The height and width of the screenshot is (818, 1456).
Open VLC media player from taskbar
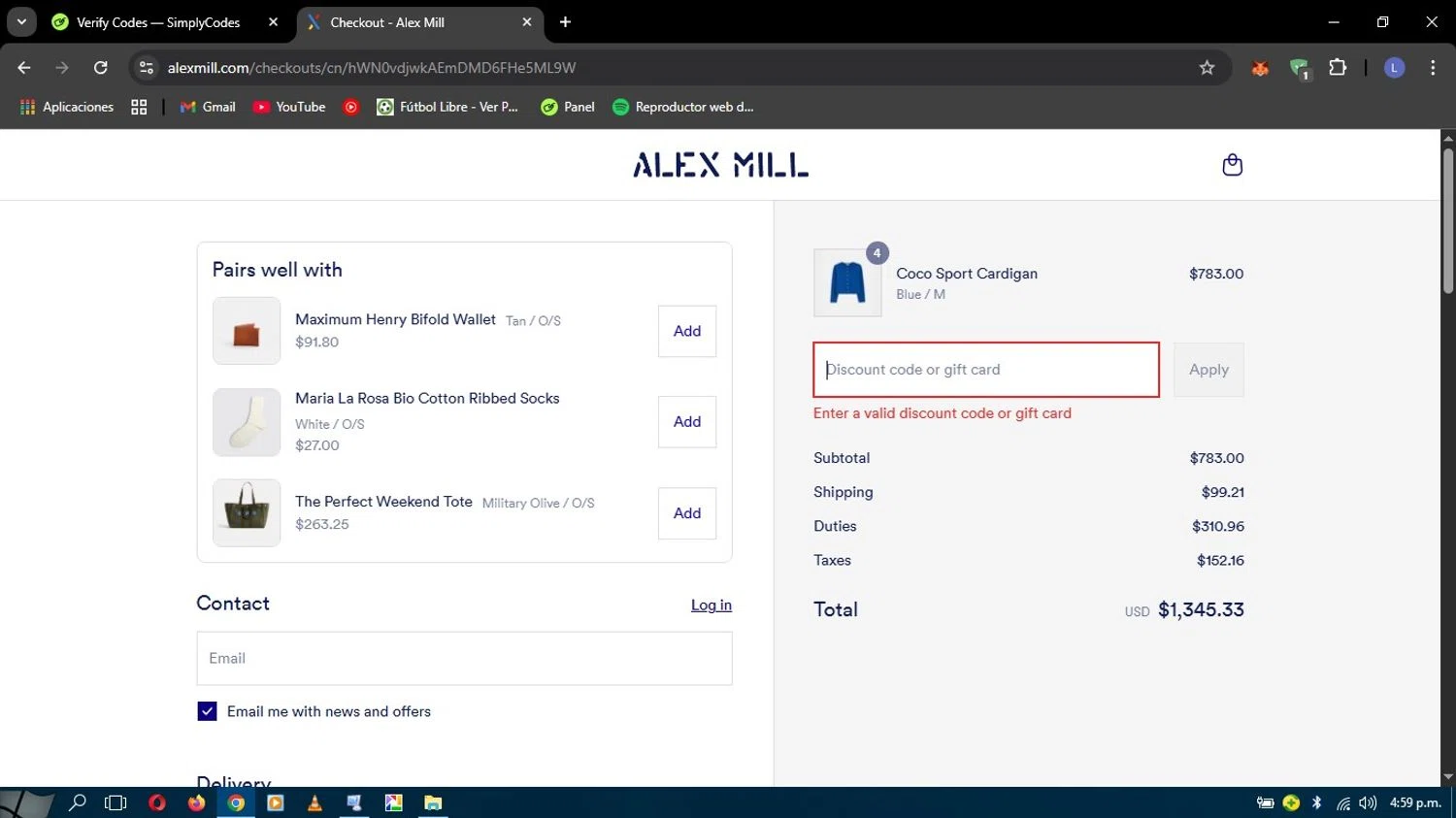pyautogui.click(x=314, y=802)
